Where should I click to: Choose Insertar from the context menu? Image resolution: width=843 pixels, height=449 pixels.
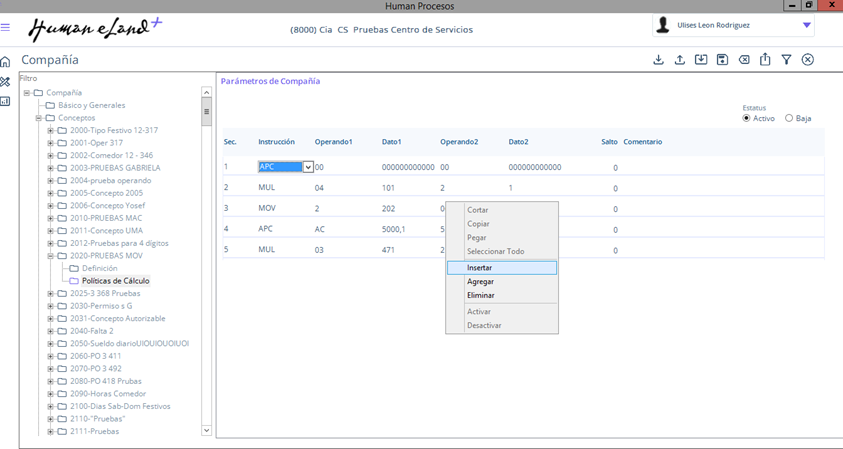pyautogui.click(x=480, y=268)
